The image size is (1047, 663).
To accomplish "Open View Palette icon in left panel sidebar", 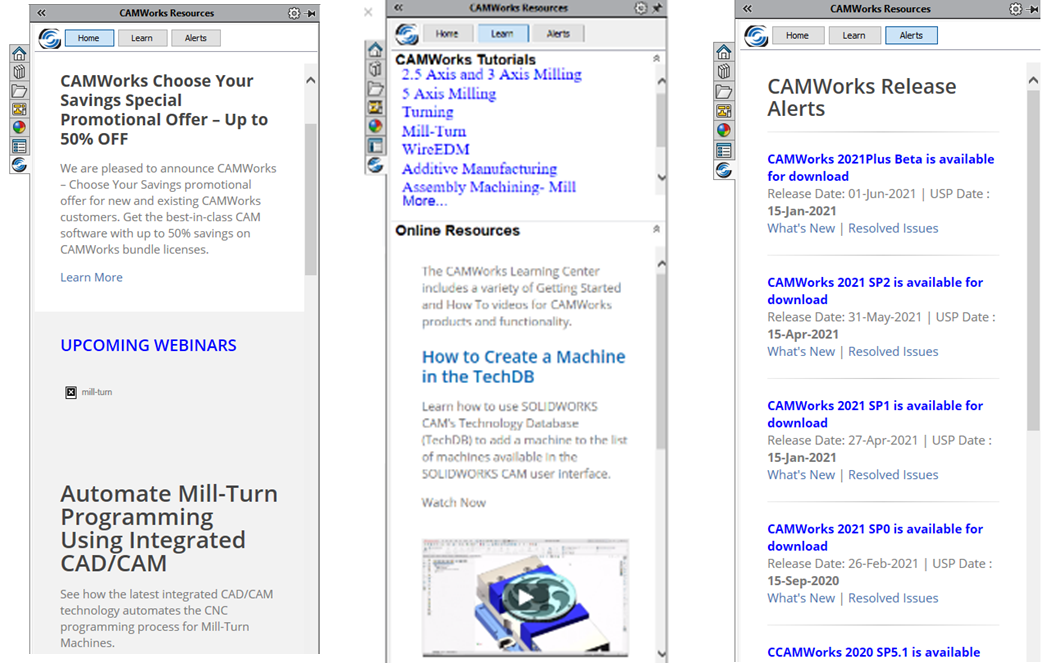I will click(19, 109).
